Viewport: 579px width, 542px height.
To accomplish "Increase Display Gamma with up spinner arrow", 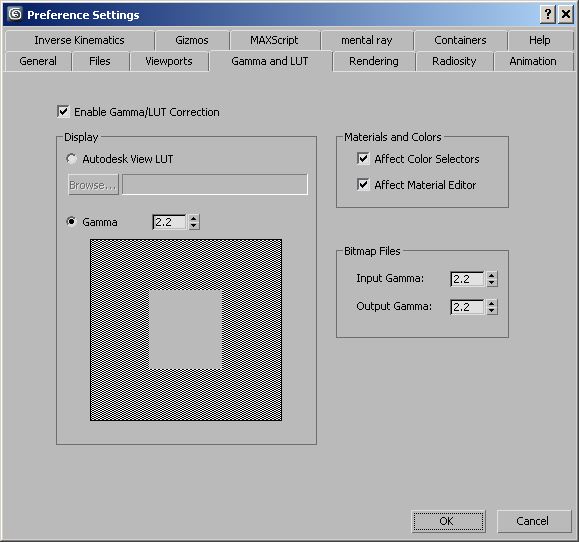I will tap(194, 218).
